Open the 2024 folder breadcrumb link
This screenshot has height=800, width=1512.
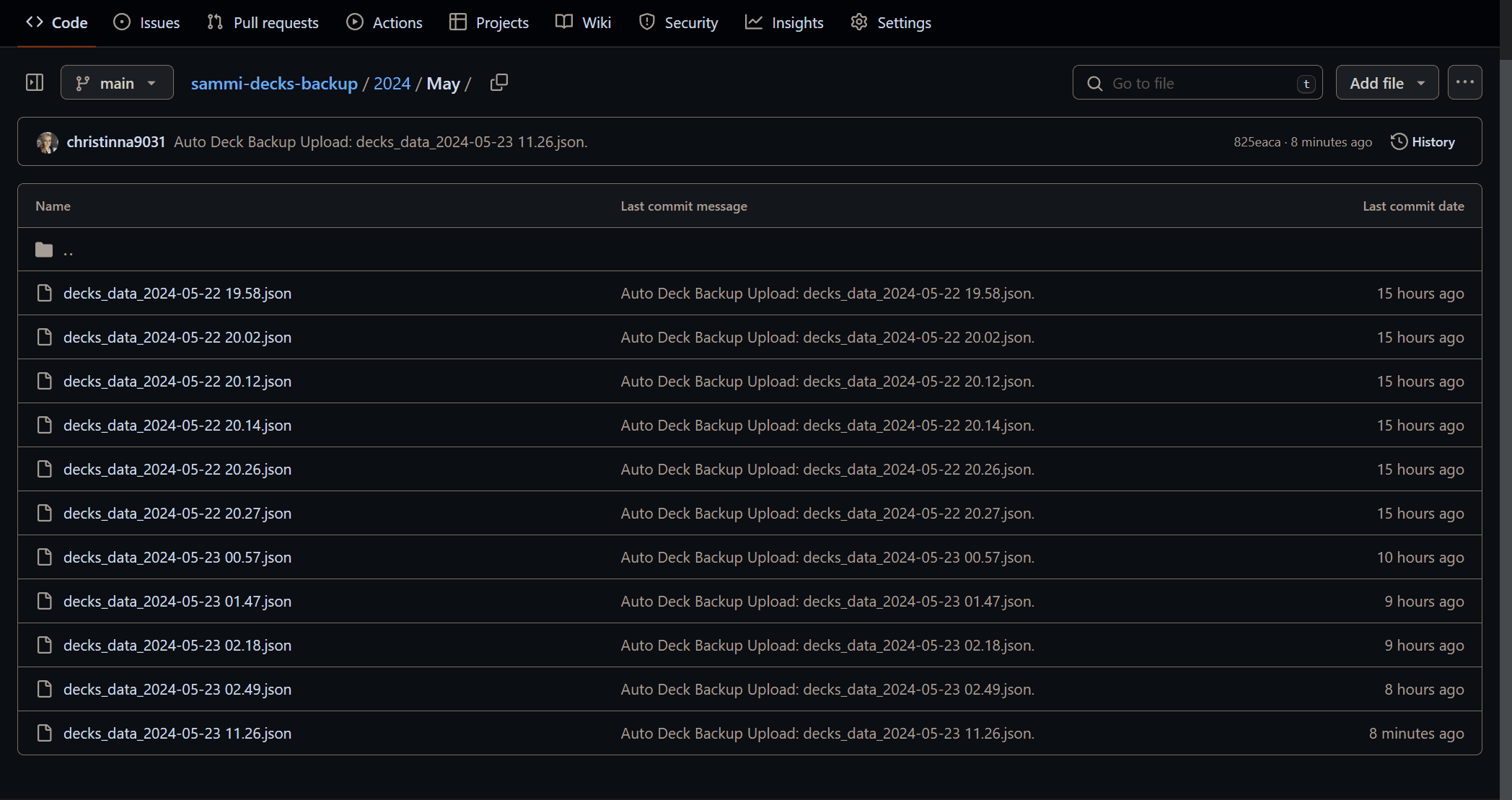point(392,84)
